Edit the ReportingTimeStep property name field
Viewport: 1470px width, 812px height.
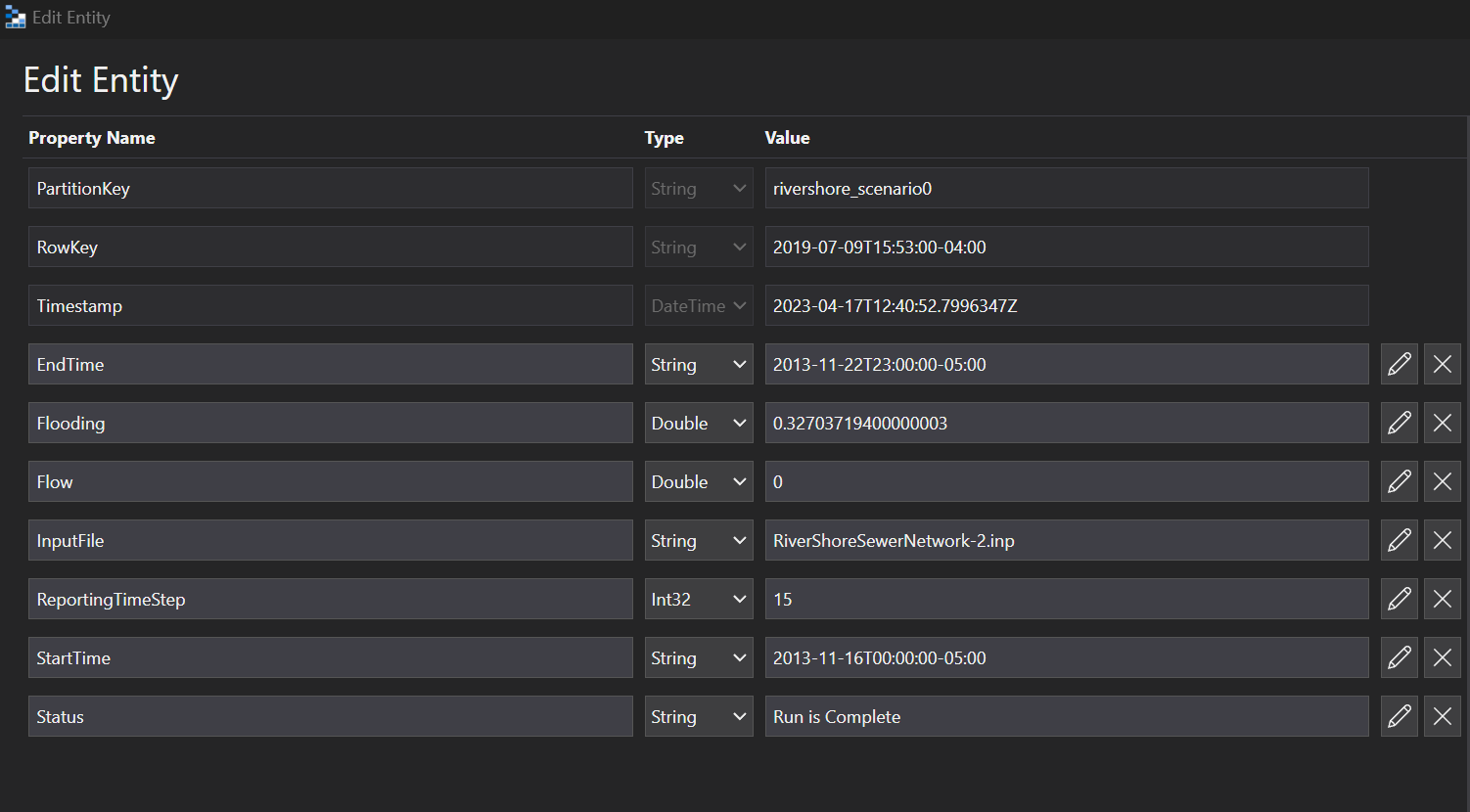[x=331, y=599]
